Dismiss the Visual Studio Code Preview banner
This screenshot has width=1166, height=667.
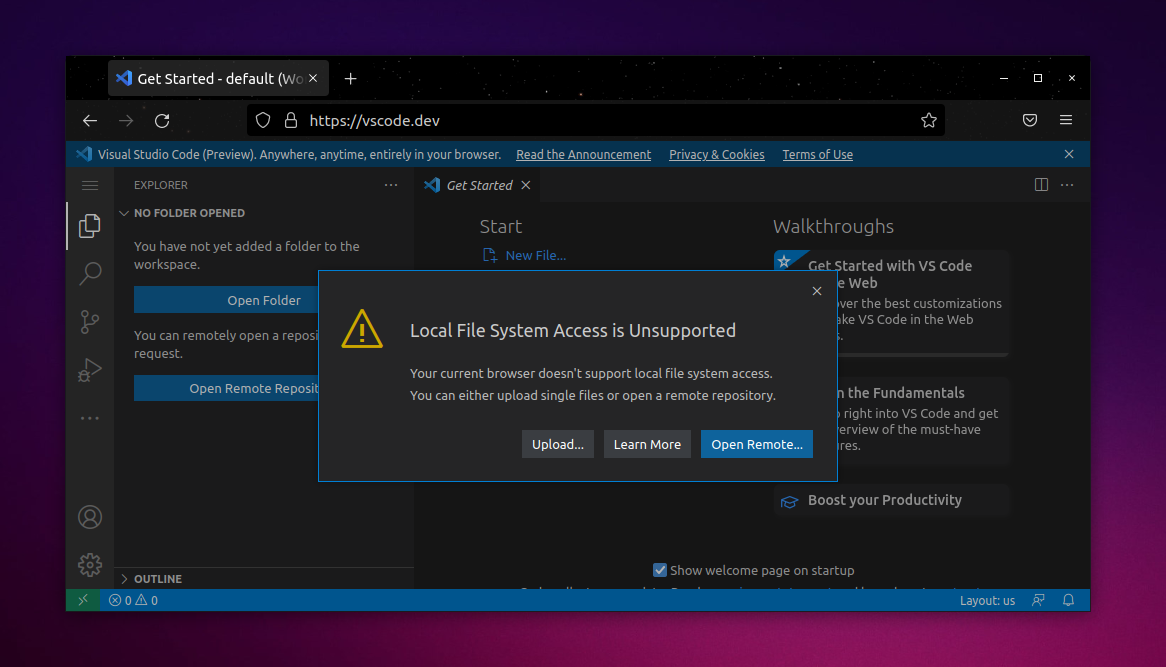pyautogui.click(x=1069, y=155)
